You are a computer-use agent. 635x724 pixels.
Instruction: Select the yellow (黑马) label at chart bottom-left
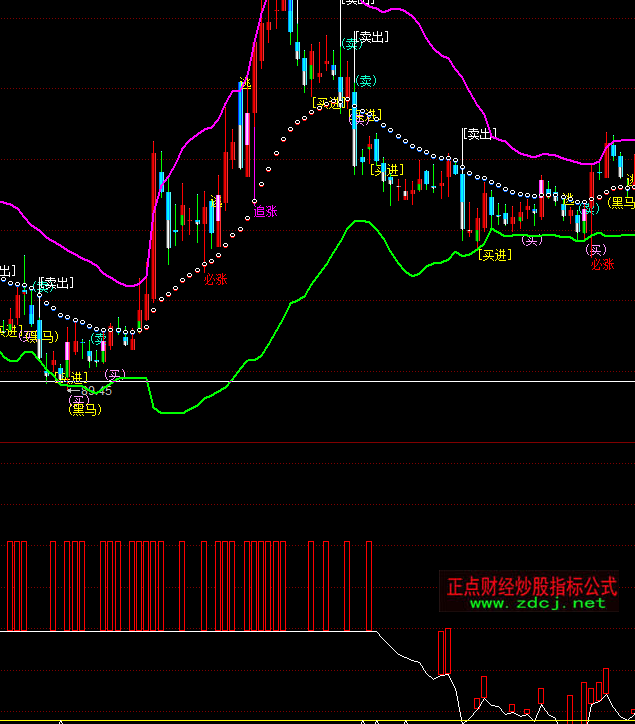[x=84, y=409]
